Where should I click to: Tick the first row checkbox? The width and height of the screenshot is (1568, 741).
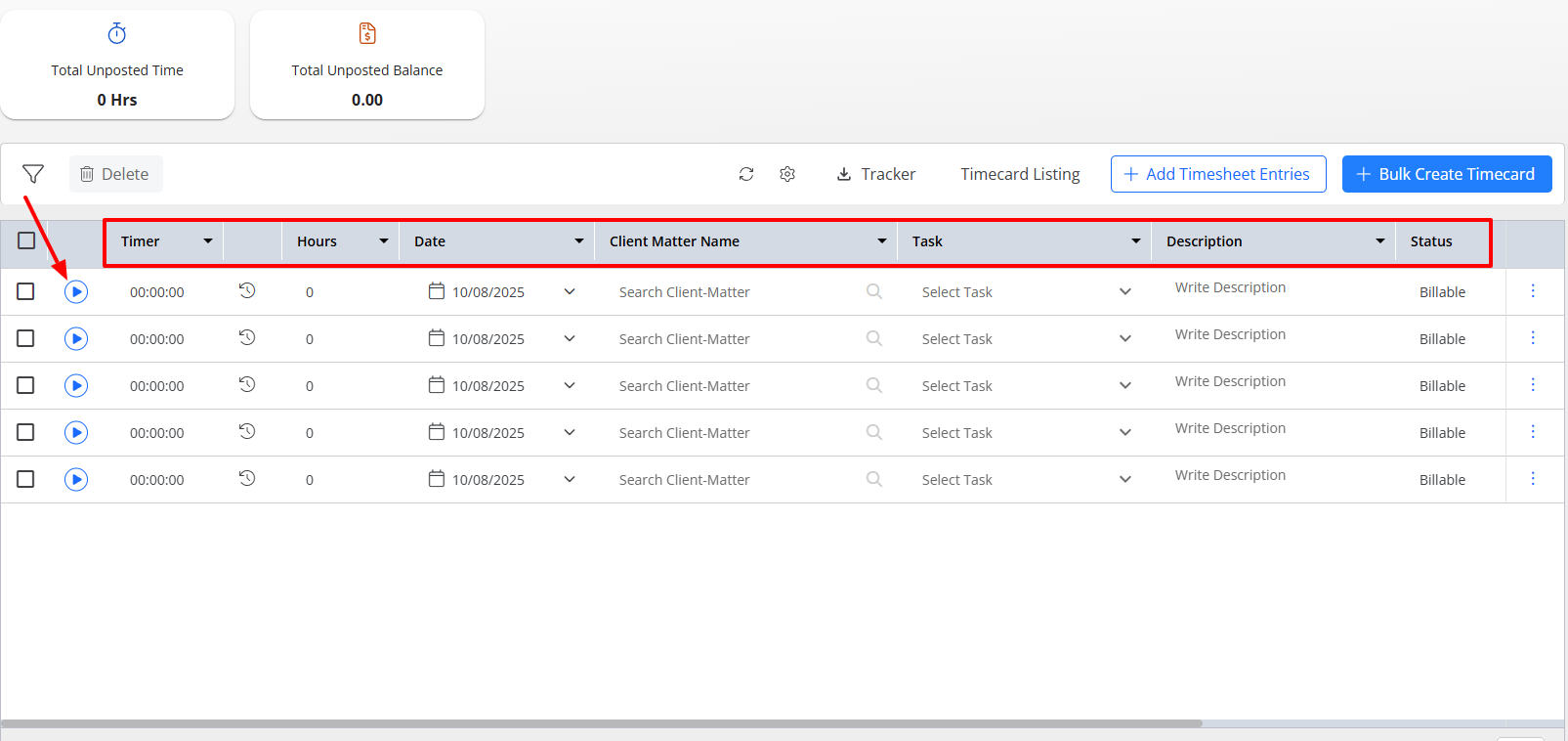point(25,291)
